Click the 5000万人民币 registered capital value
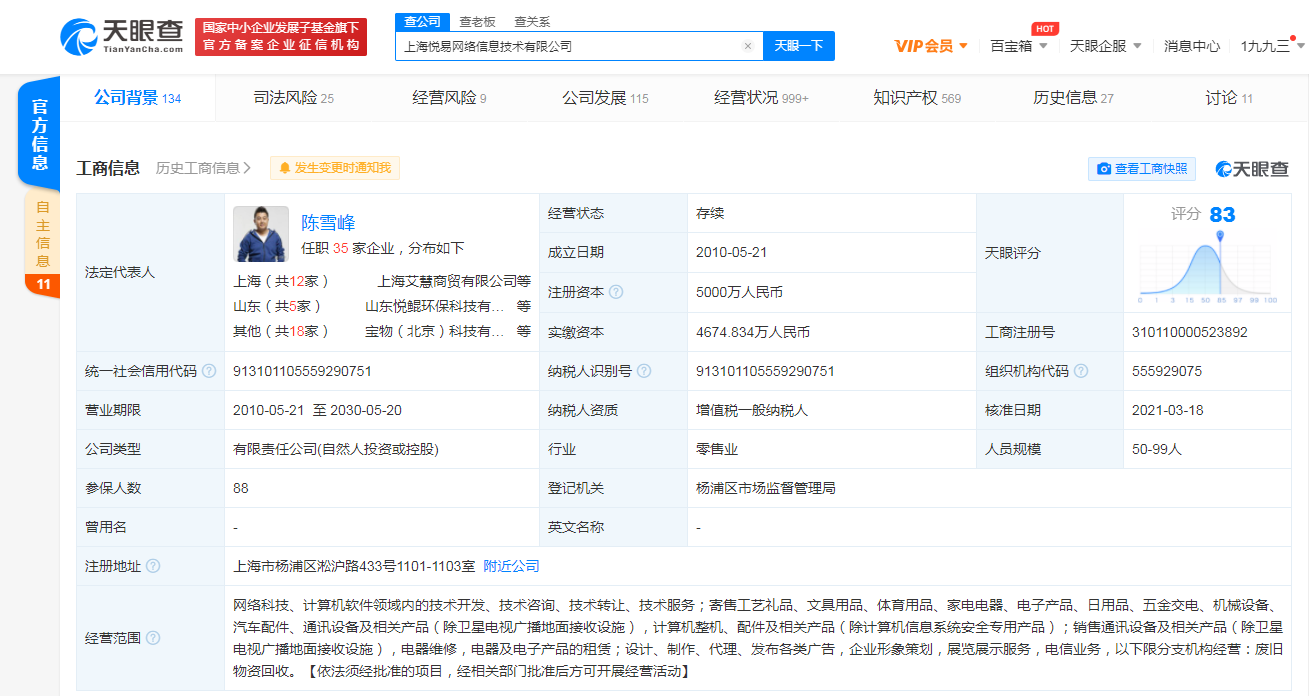The height and width of the screenshot is (696, 1309). pos(739,292)
